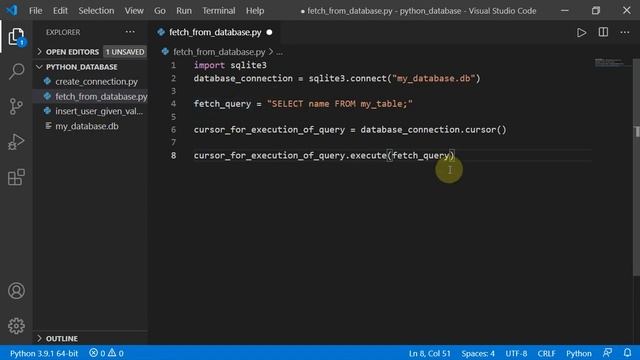
Task: Click breadcrumb ellipsis after file name
Action: [x=279, y=52]
